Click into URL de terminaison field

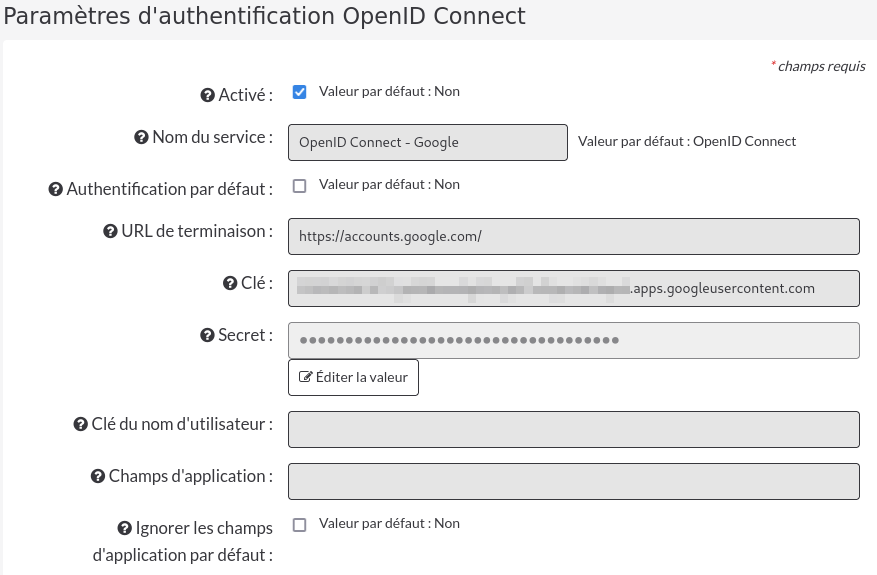(x=574, y=237)
